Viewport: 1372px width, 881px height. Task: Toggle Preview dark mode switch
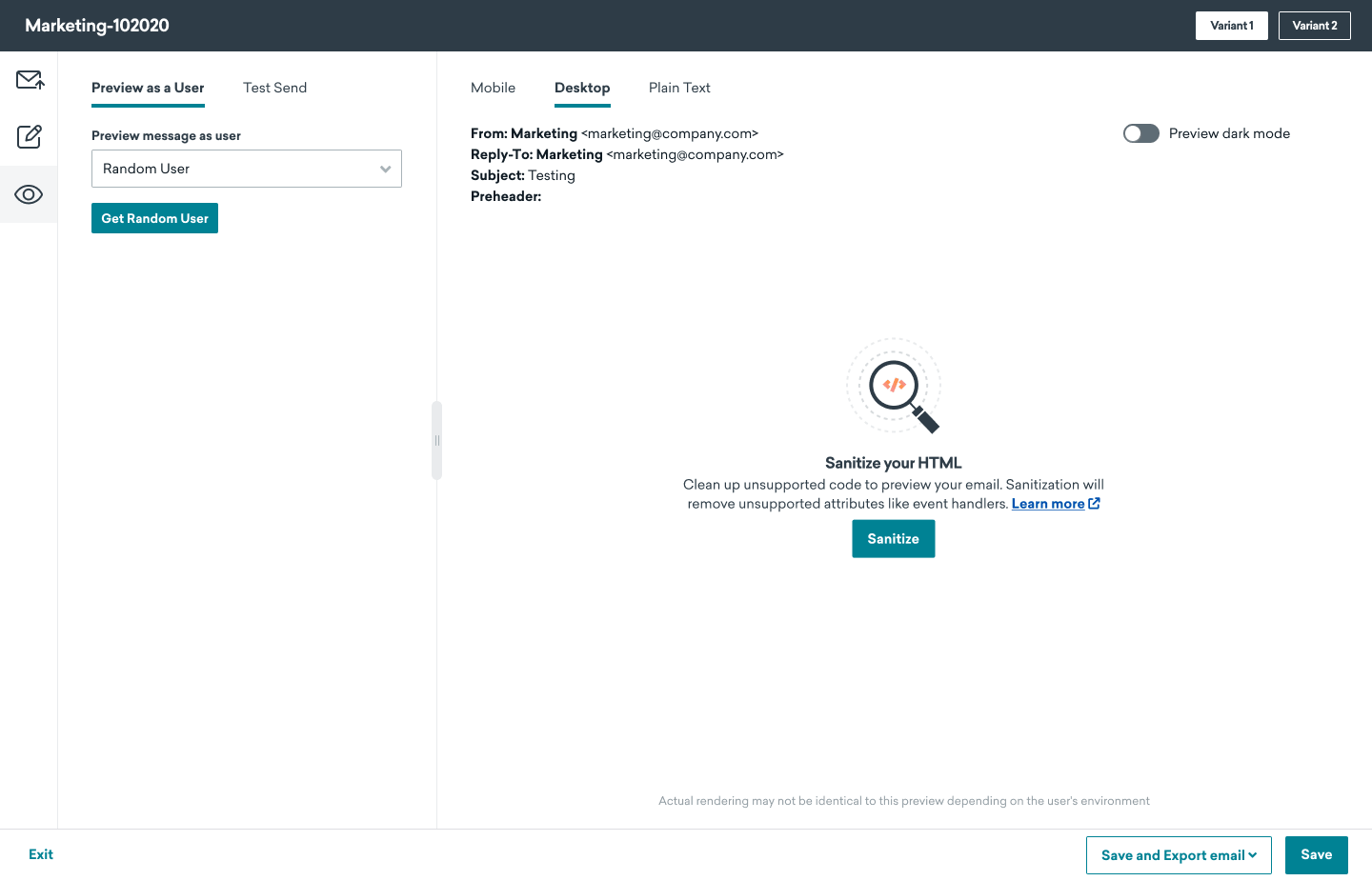1140,133
